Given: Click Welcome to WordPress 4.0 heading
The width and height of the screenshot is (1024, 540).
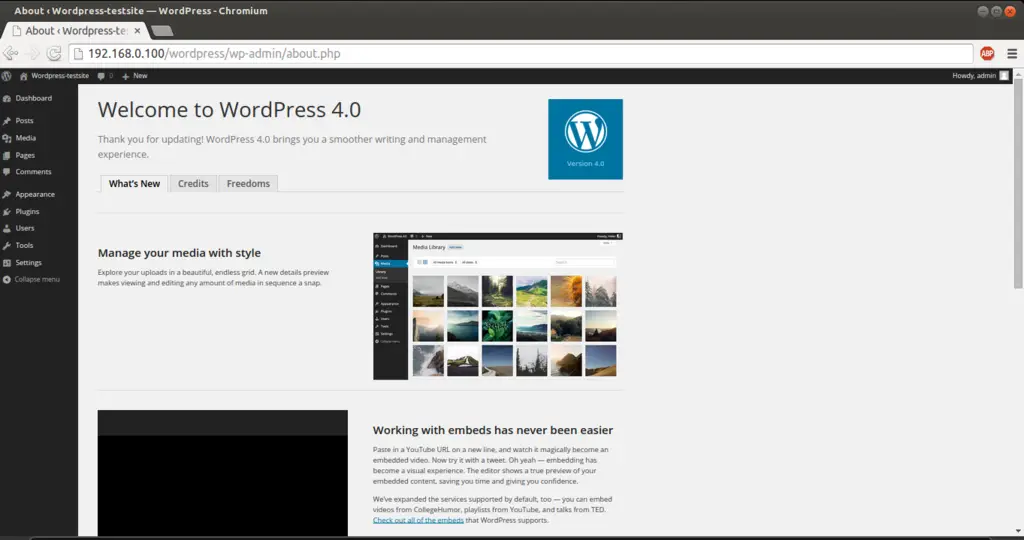Looking at the screenshot, I should tap(229, 110).
